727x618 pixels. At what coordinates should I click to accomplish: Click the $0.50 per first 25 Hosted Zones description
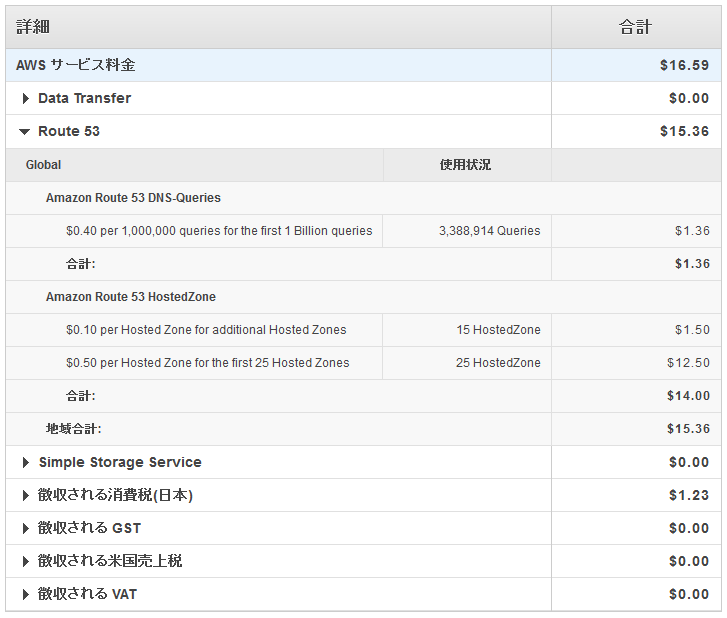point(207,363)
